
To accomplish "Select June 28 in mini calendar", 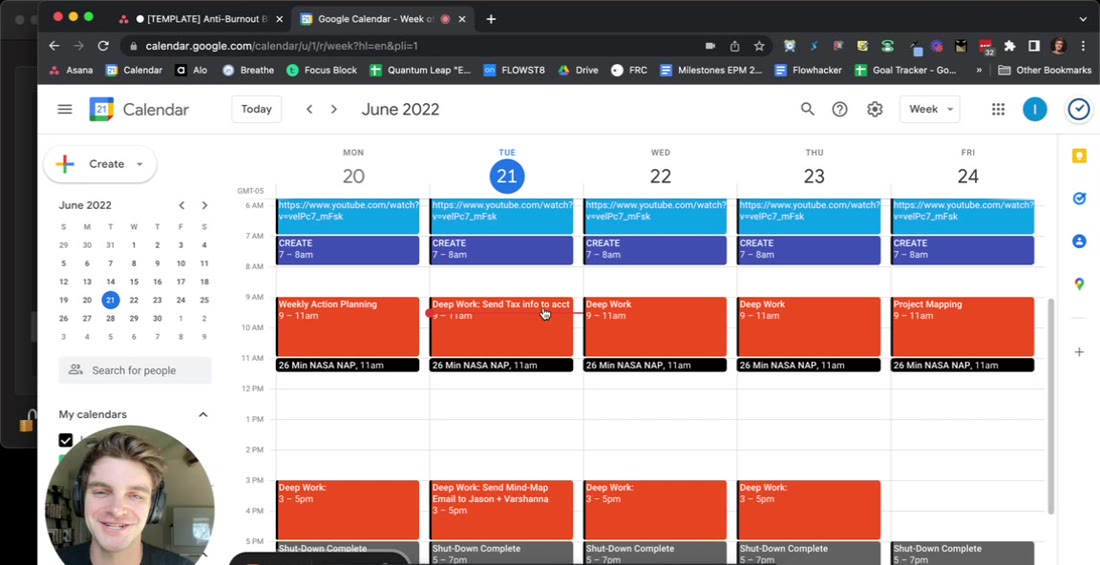I will point(110,319).
